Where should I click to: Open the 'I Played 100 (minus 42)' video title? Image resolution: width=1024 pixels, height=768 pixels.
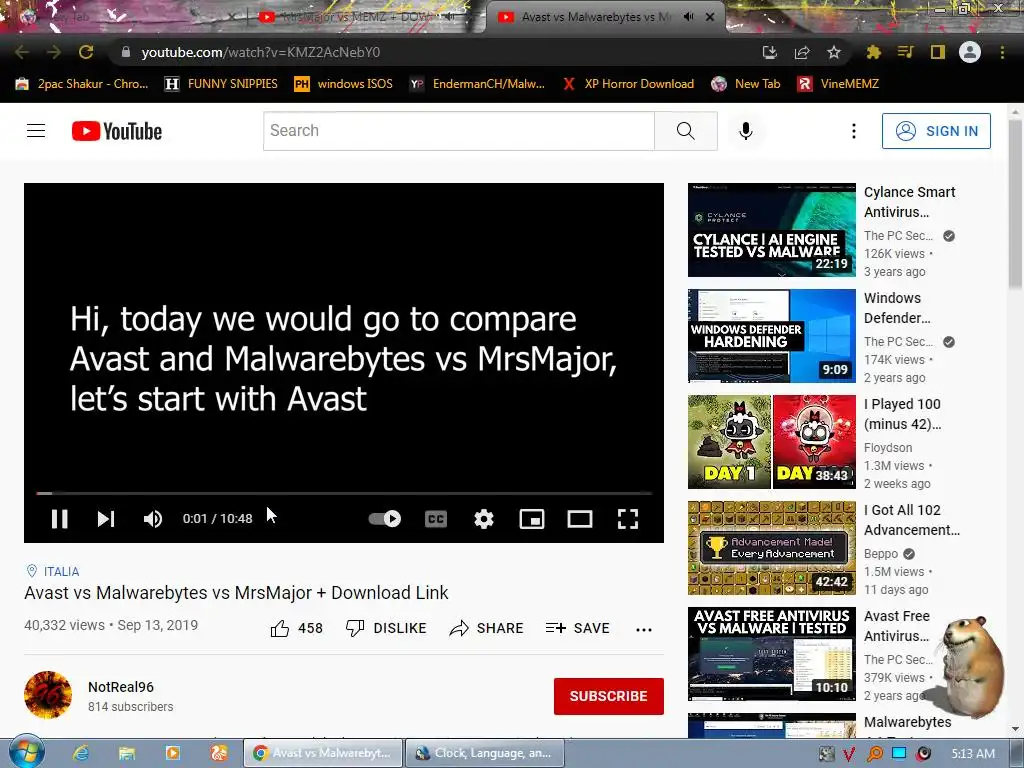(903, 414)
